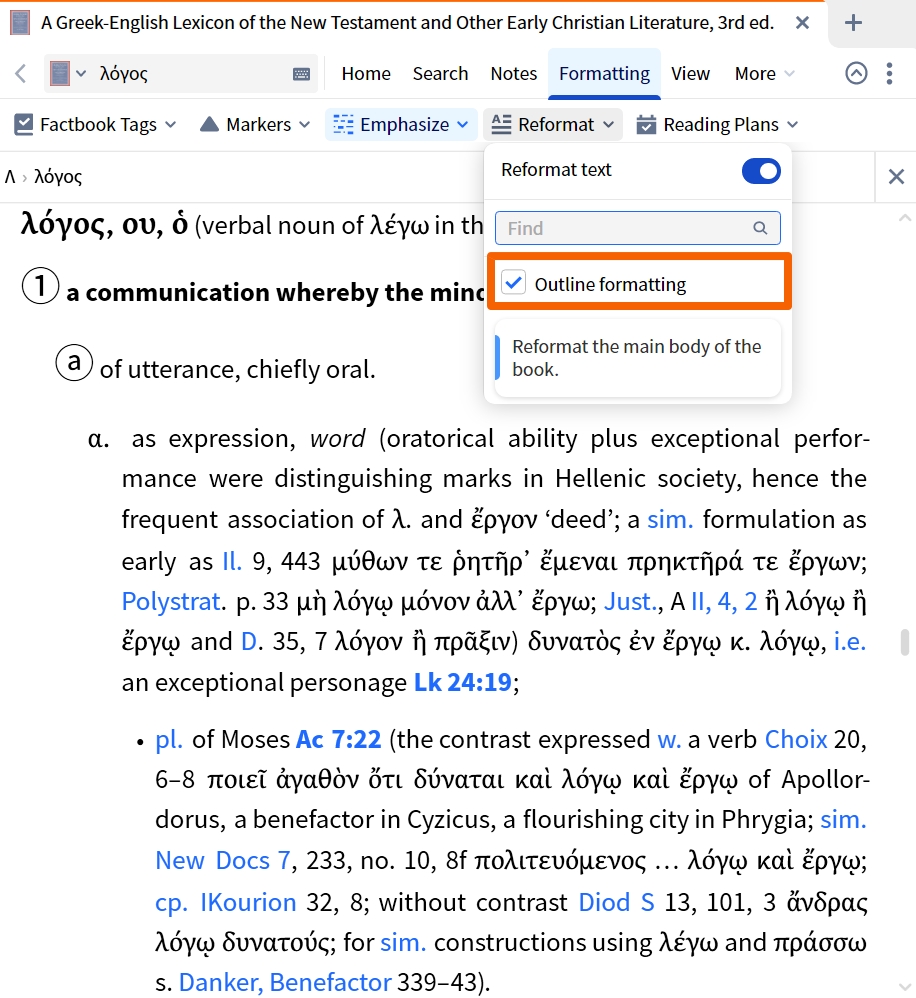The width and height of the screenshot is (916, 998).
Task: Open the Danker, Benefactor link
Action: [x=285, y=982]
